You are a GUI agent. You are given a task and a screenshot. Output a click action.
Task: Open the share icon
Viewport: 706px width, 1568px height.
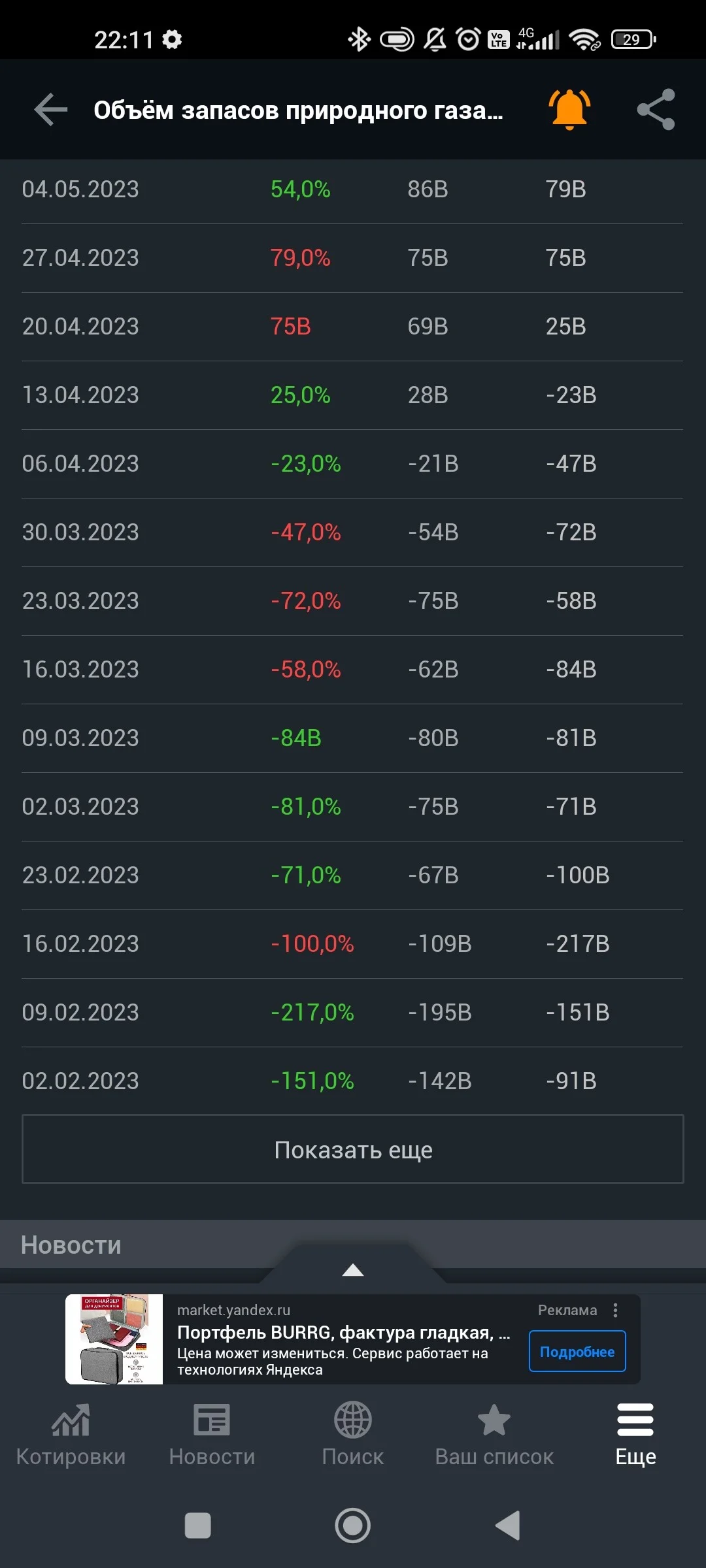(x=656, y=109)
